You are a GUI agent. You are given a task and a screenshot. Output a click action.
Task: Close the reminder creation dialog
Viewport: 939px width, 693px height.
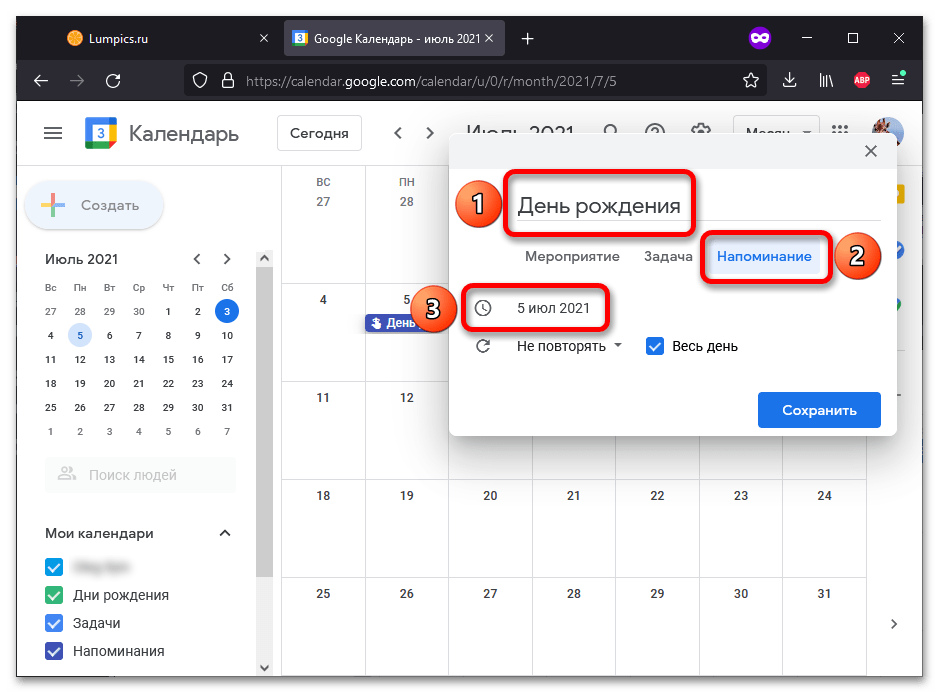tap(871, 151)
